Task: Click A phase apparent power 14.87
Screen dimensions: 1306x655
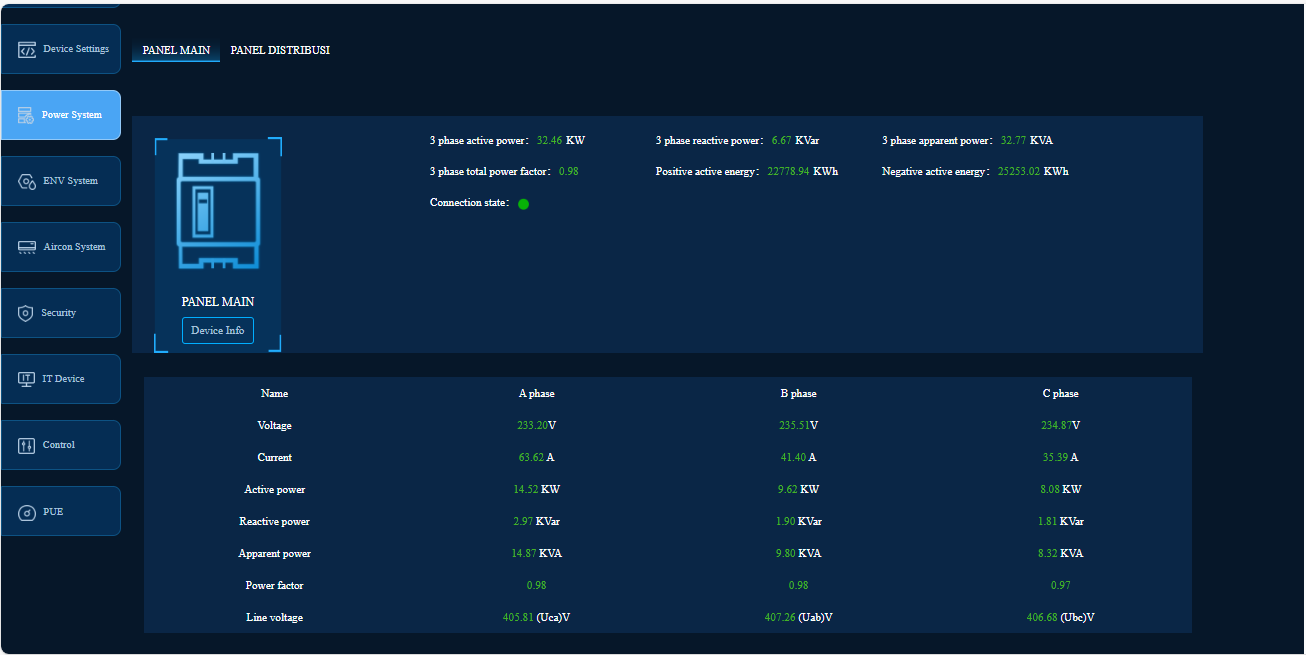Action: click(x=524, y=554)
